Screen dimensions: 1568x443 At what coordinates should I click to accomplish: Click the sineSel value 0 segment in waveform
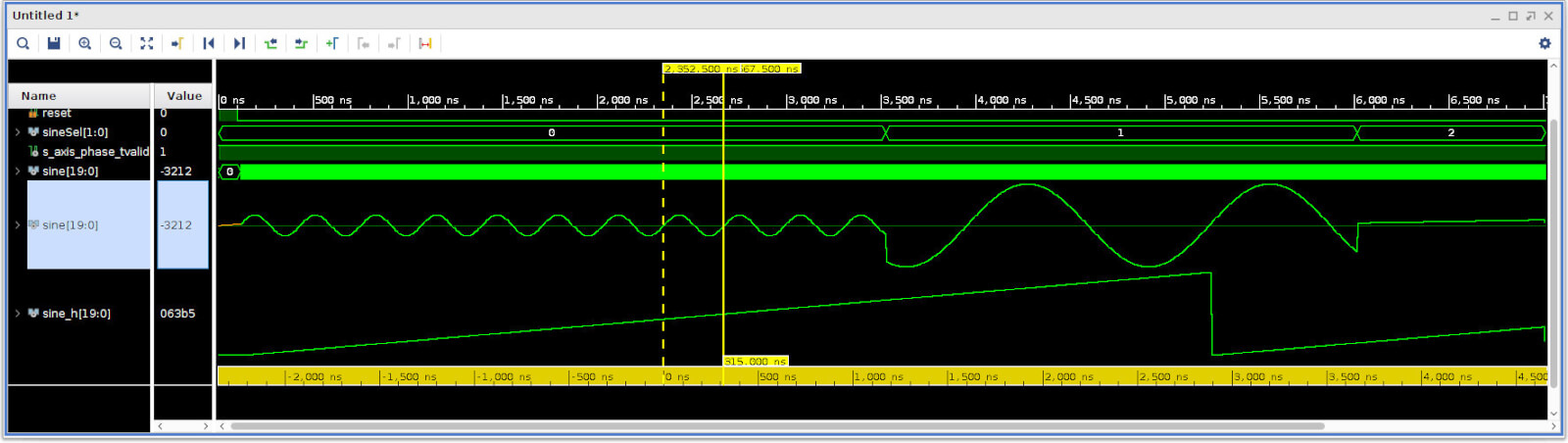tap(552, 132)
